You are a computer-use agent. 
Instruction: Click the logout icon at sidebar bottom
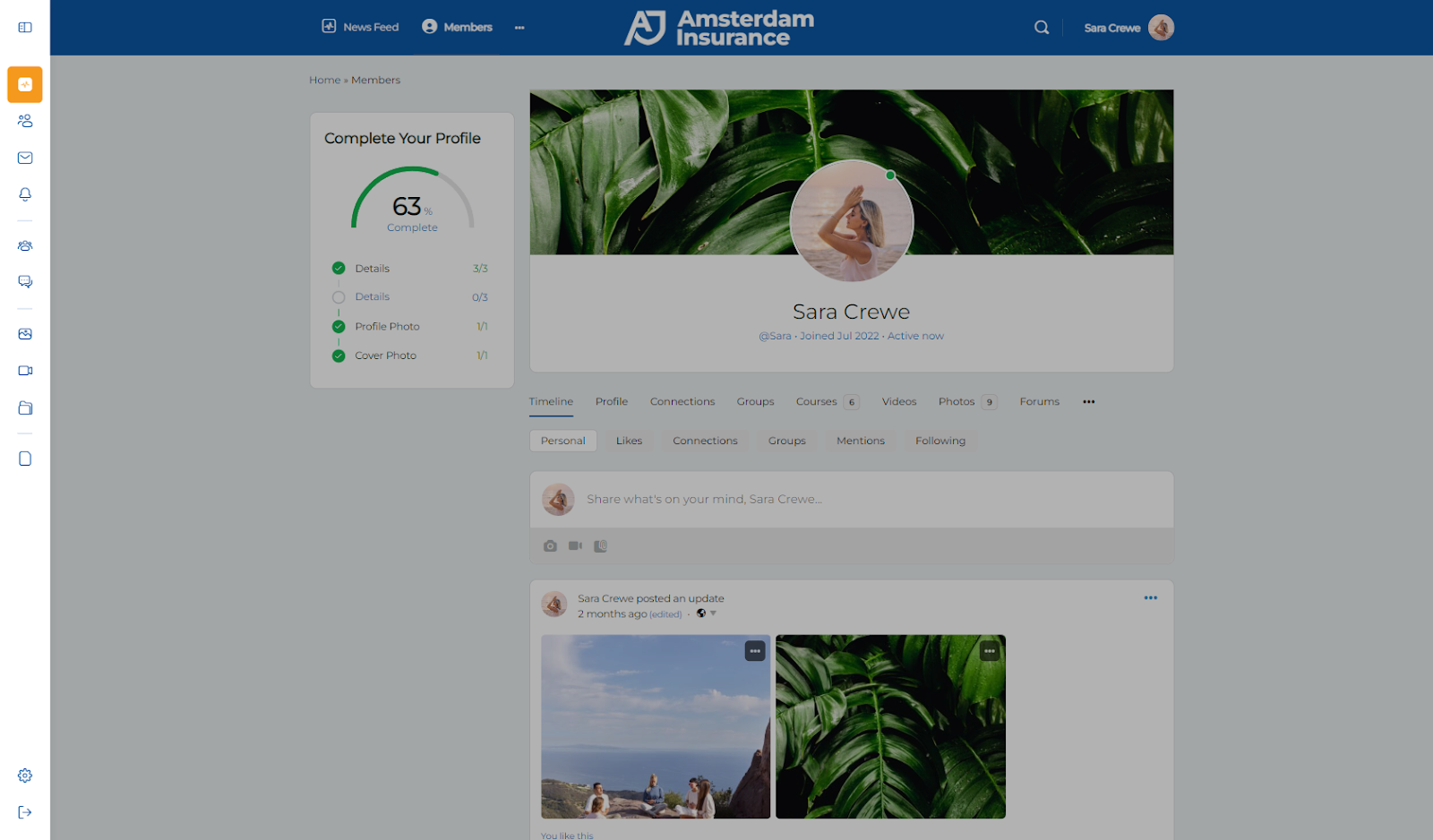click(25, 812)
